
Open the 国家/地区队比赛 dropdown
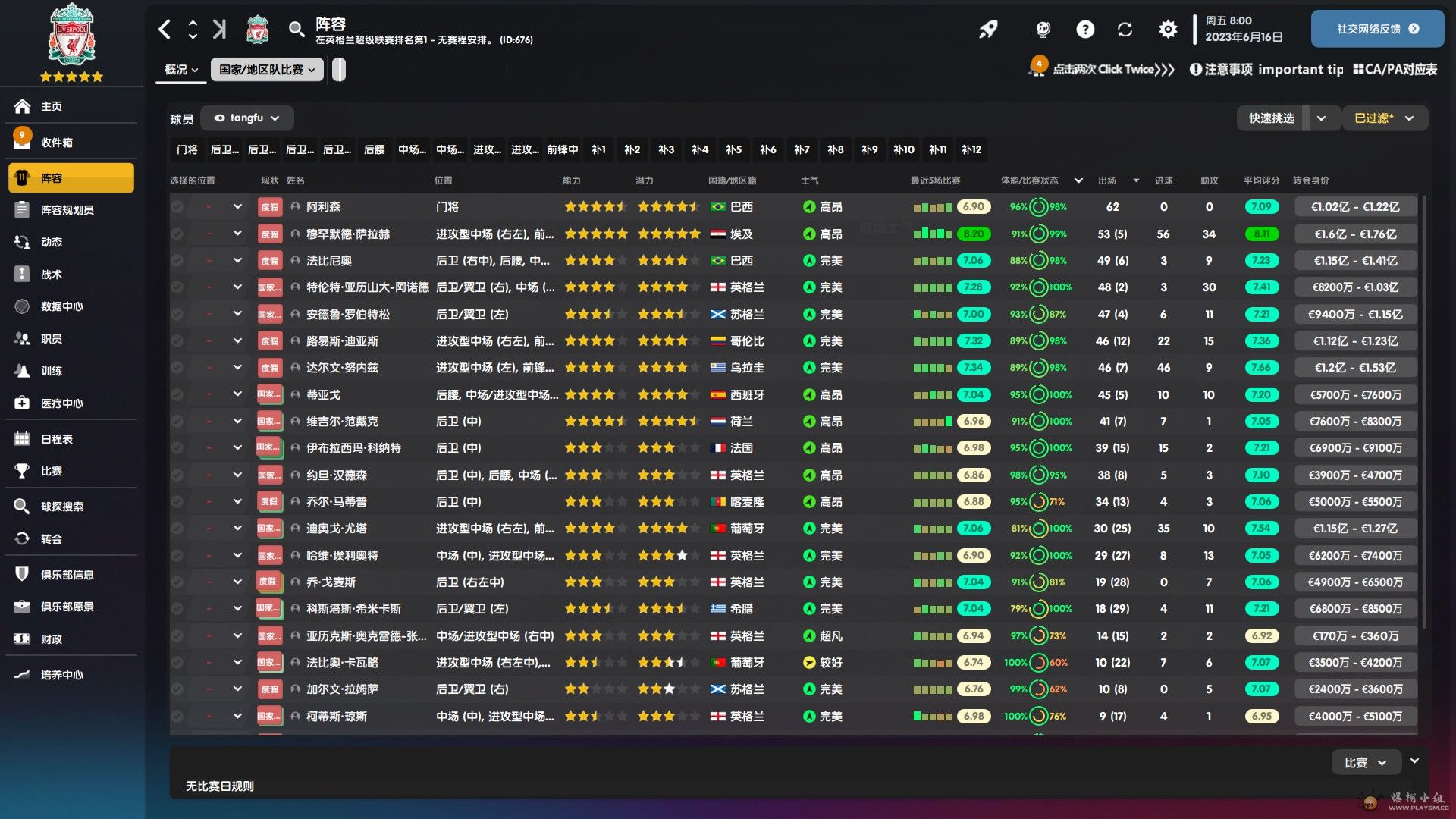coord(266,70)
